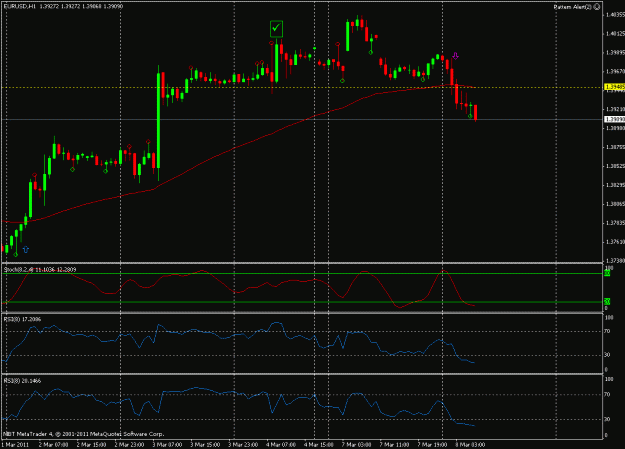The height and width of the screenshot is (449, 625).
Task: Click the 1.38065 price axis label
Action: coord(615,204)
